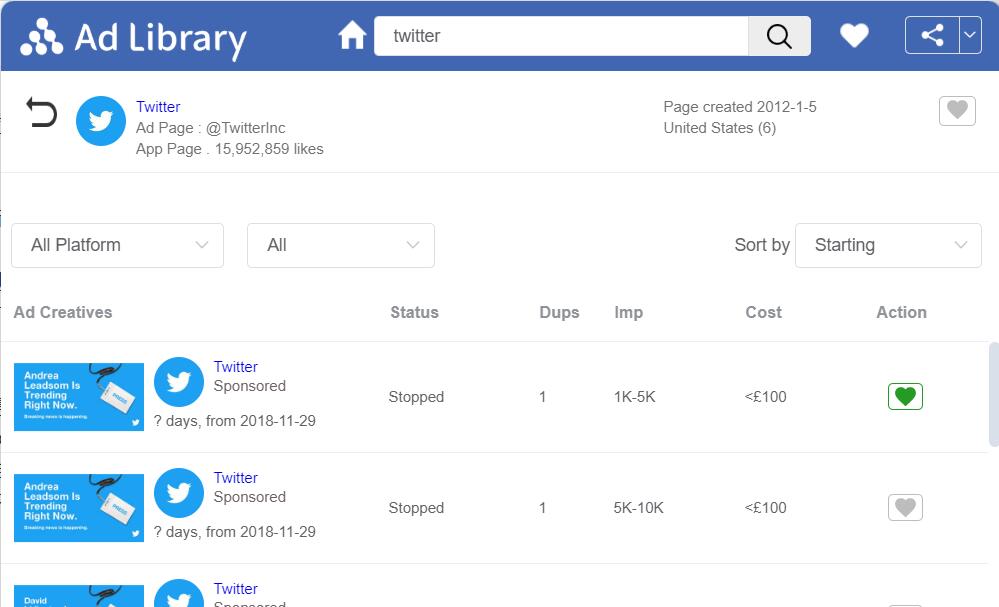Open Twitter link in the 1K-5K ad row

coord(236,367)
